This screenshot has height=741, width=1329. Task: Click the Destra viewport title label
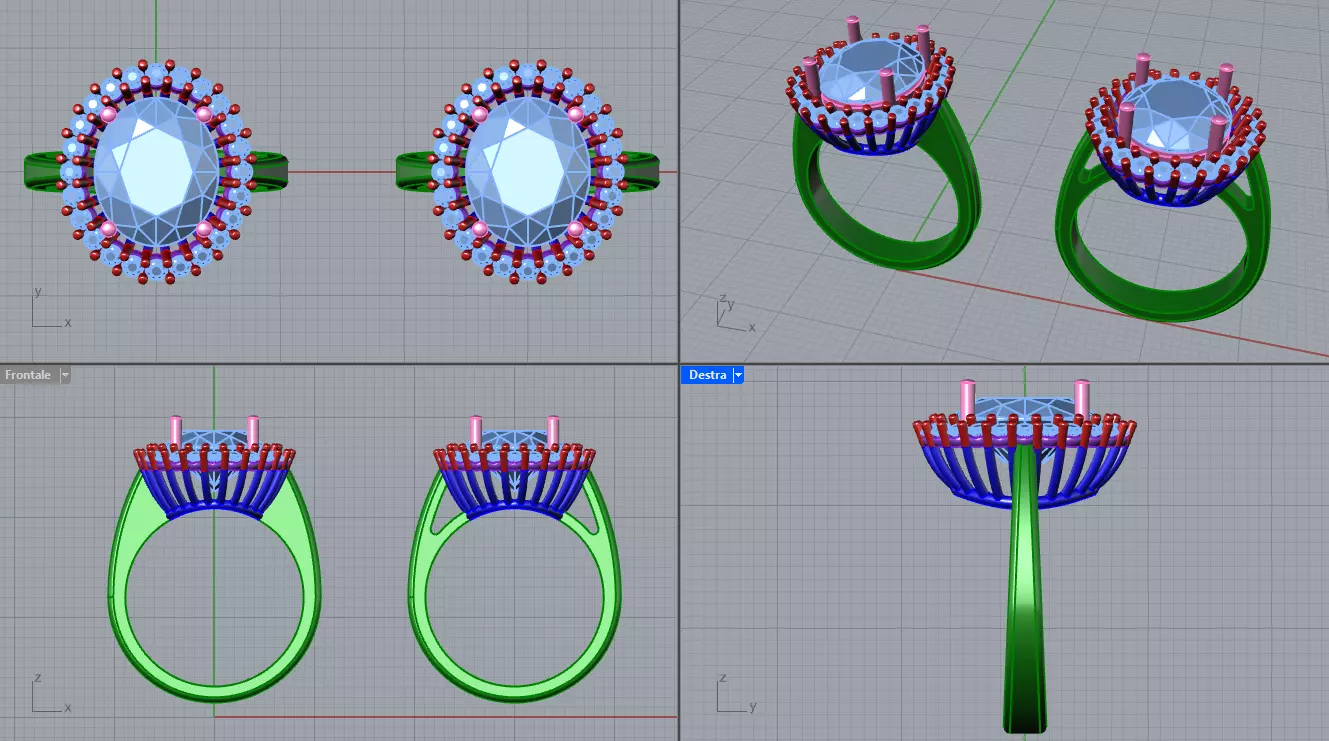click(707, 375)
